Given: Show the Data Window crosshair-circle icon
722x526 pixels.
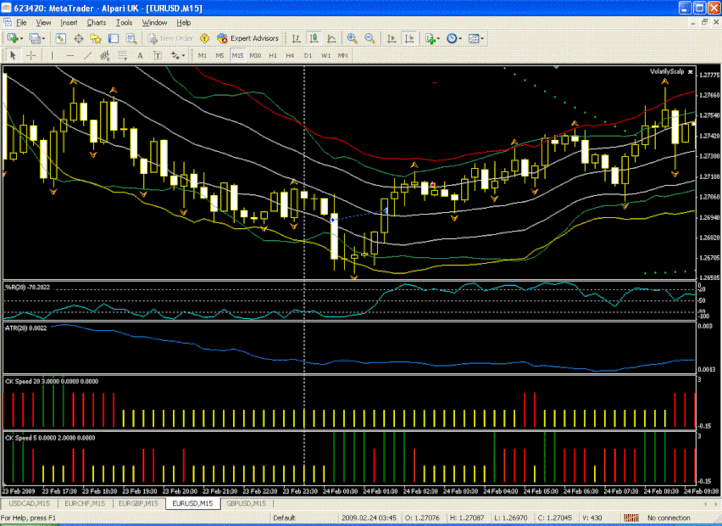Looking at the screenshot, I should pyautogui.click(x=78, y=39).
